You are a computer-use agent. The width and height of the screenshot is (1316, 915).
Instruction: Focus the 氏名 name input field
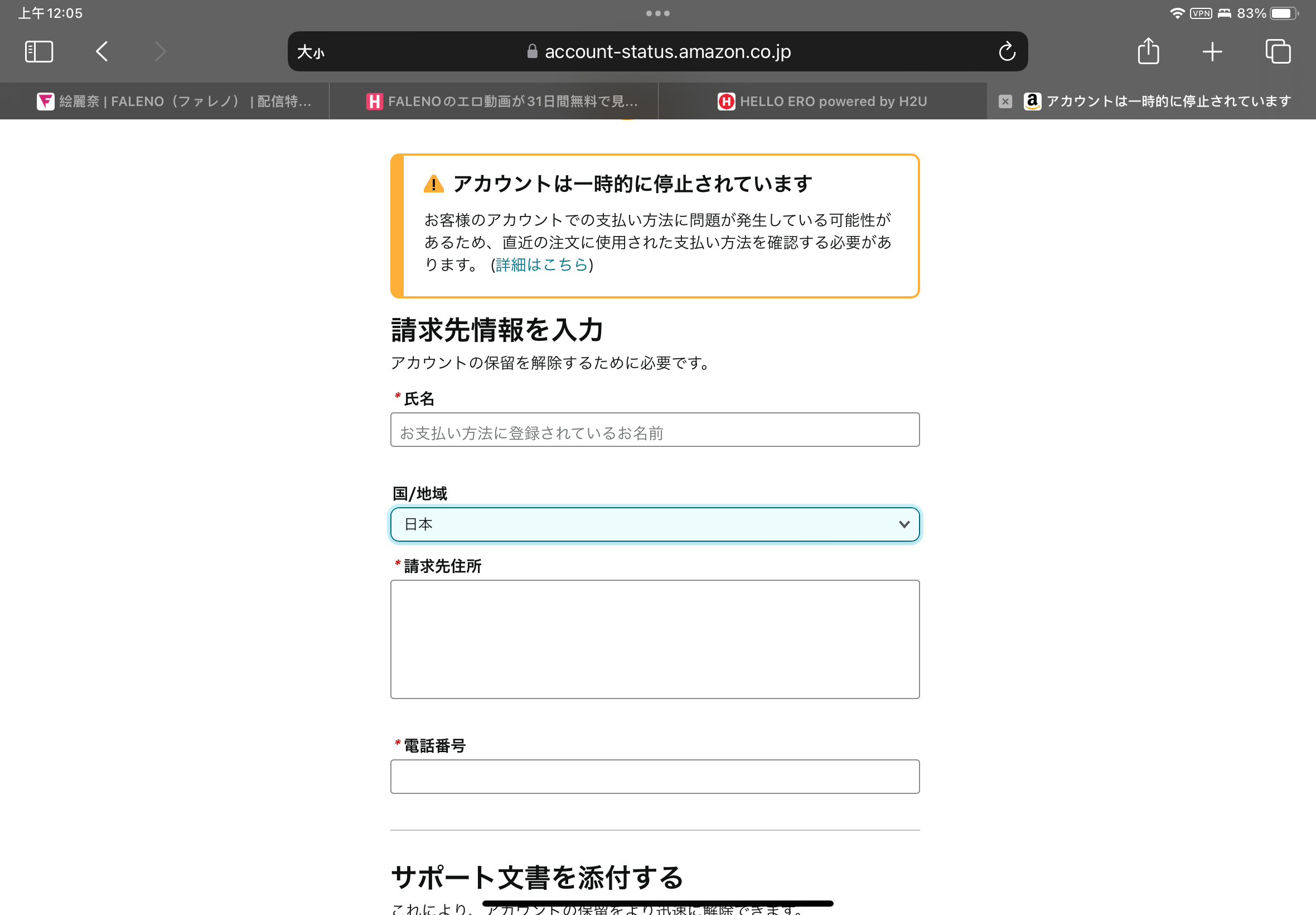click(x=655, y=430)
